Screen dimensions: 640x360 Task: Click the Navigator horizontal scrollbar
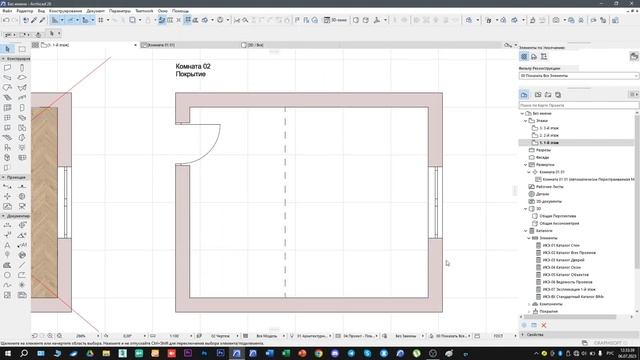pyautogui.click(x=570, y=317)
